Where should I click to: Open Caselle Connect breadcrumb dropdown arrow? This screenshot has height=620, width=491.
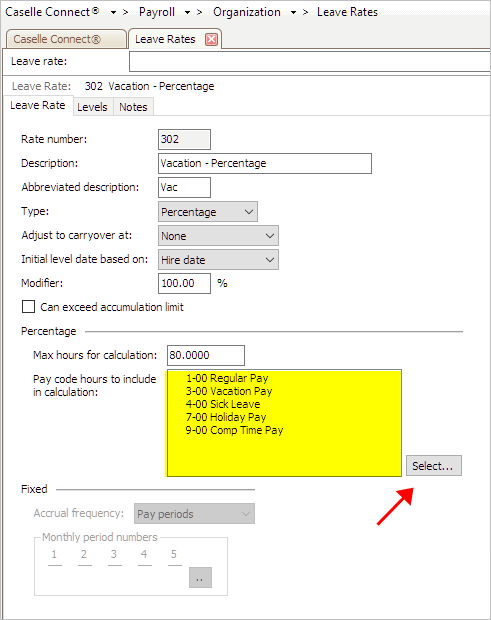(x=113, y=13)
